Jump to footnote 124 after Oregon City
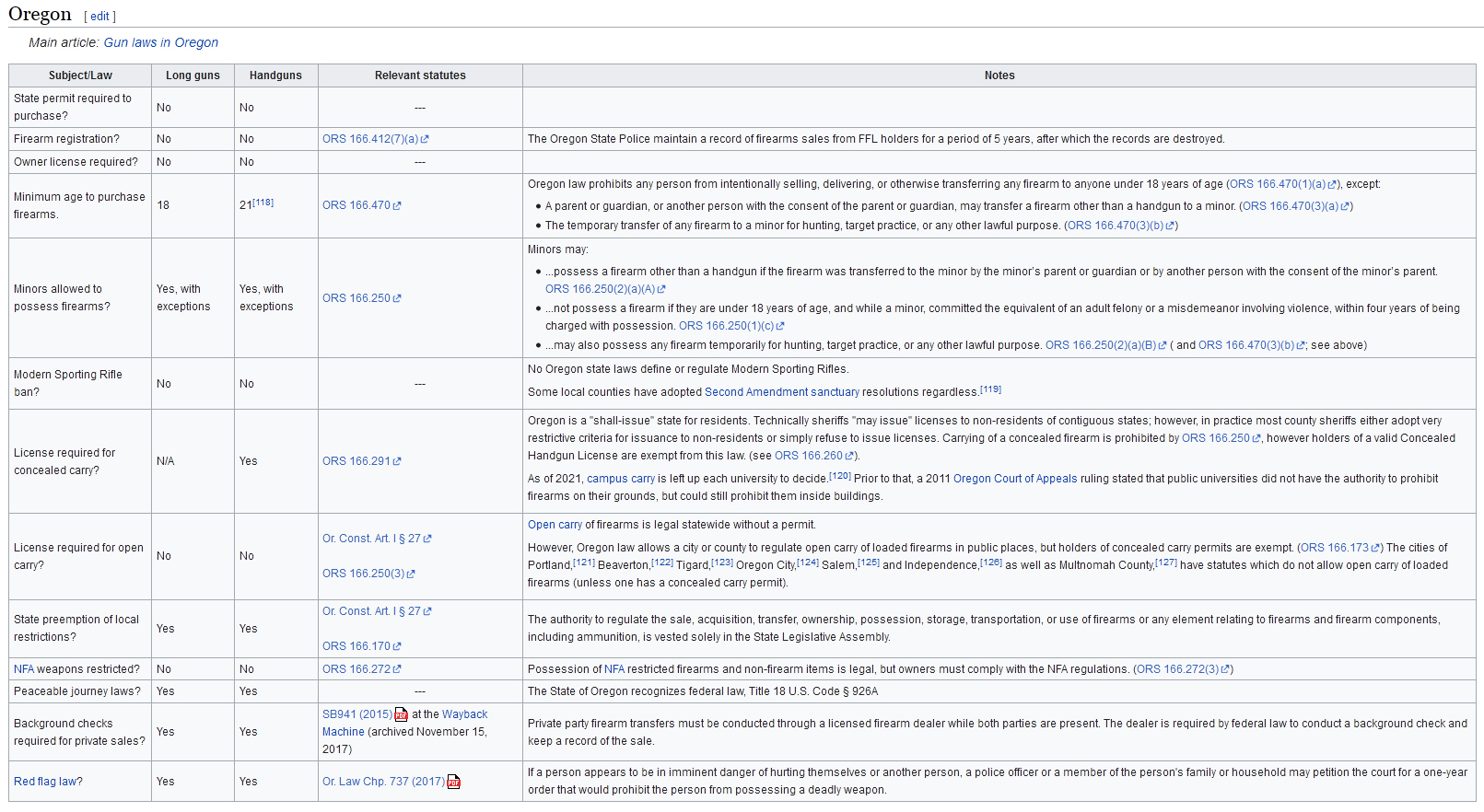The image size is (1484, 812). click(808, 563)
